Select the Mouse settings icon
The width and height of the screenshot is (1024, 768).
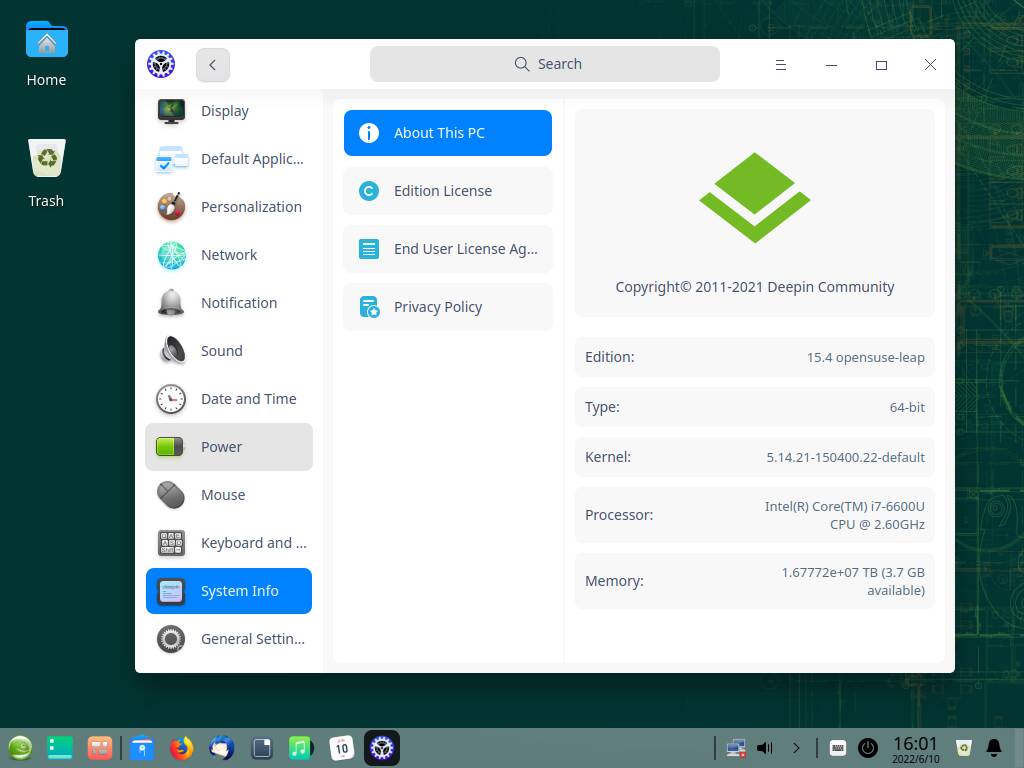tap(171, 495)
